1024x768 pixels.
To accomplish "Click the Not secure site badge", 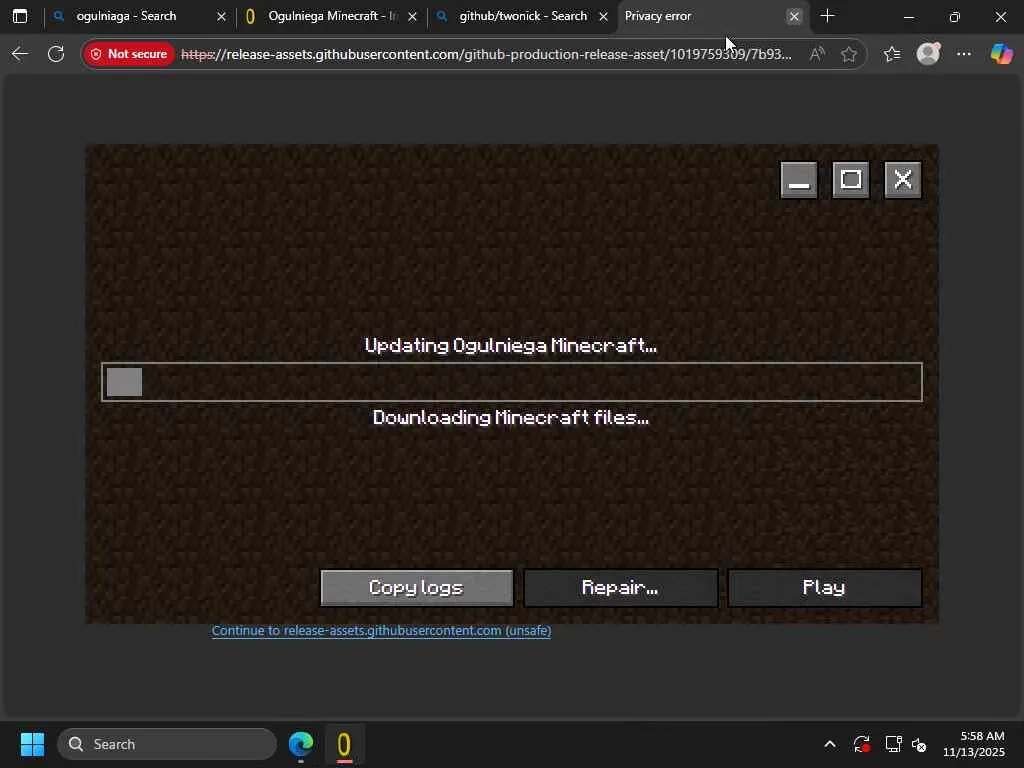I will pyautogui.click(x=129, y=54).
